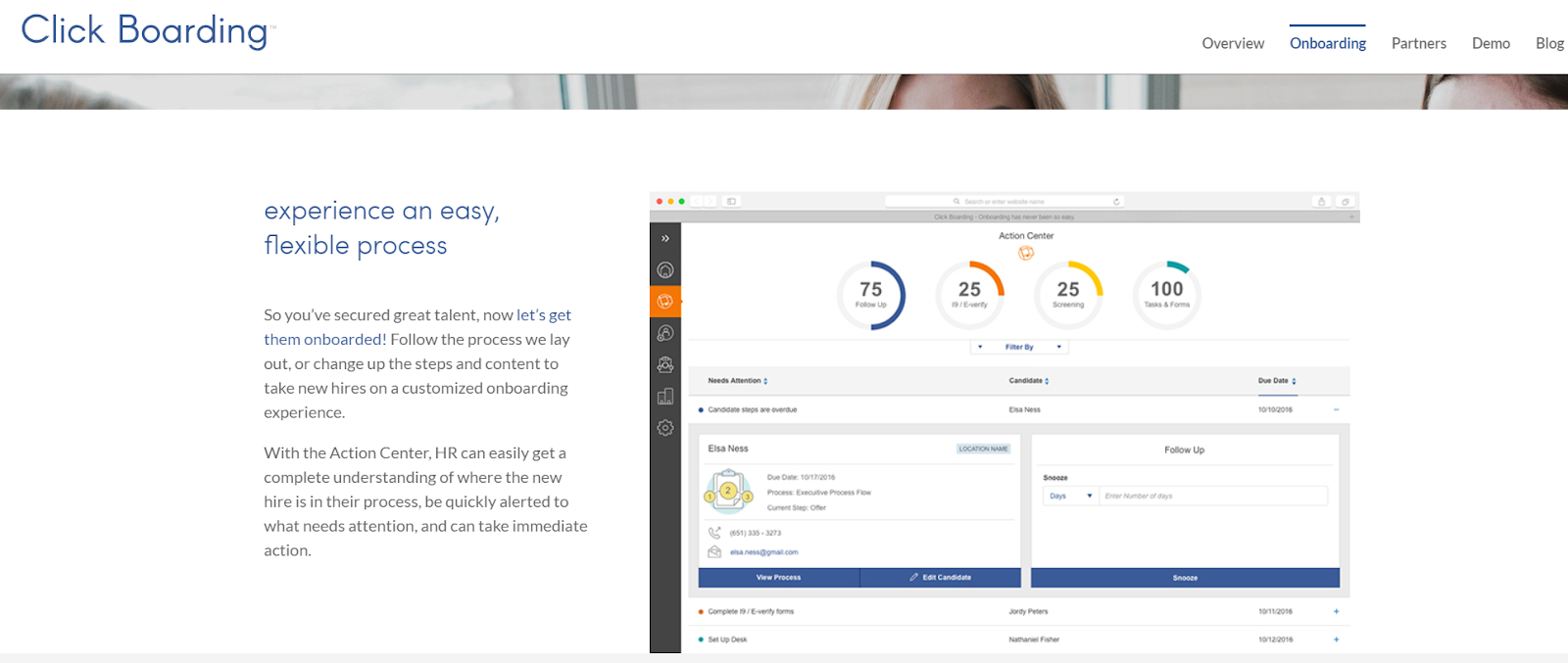
Task: Click the clipboard process steps illustration
Action: click(x=728, y=492)
